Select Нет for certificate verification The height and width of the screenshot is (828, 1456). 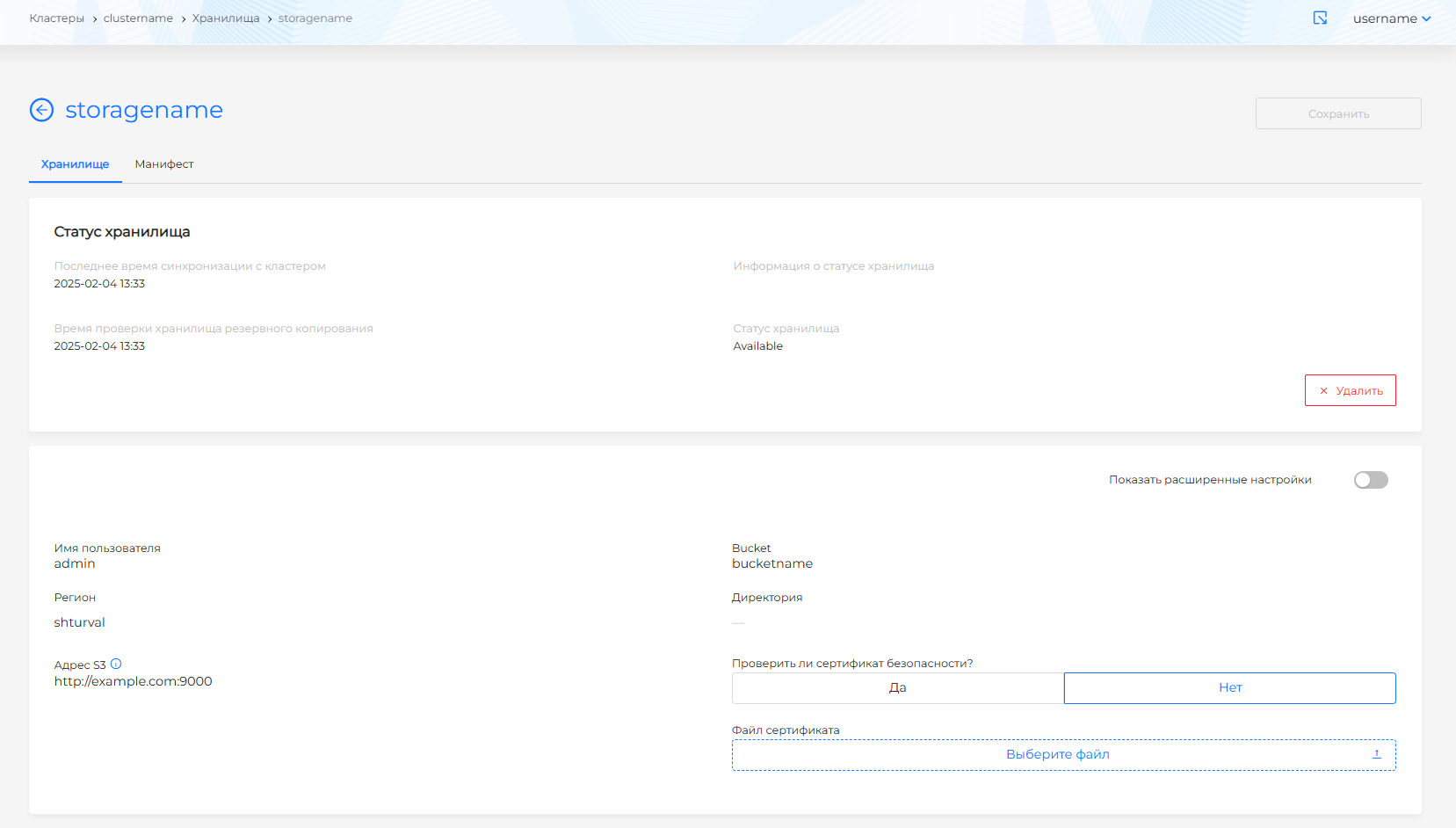point(1229,688)
